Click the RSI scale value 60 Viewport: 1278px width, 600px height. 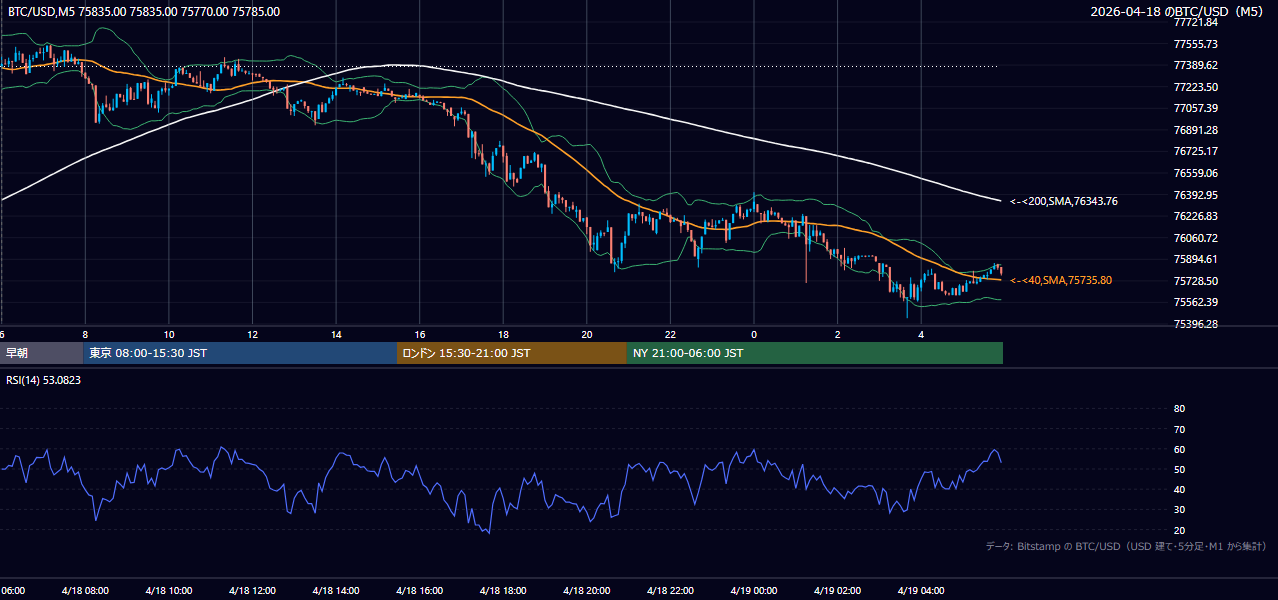[x=1179, y=449]
